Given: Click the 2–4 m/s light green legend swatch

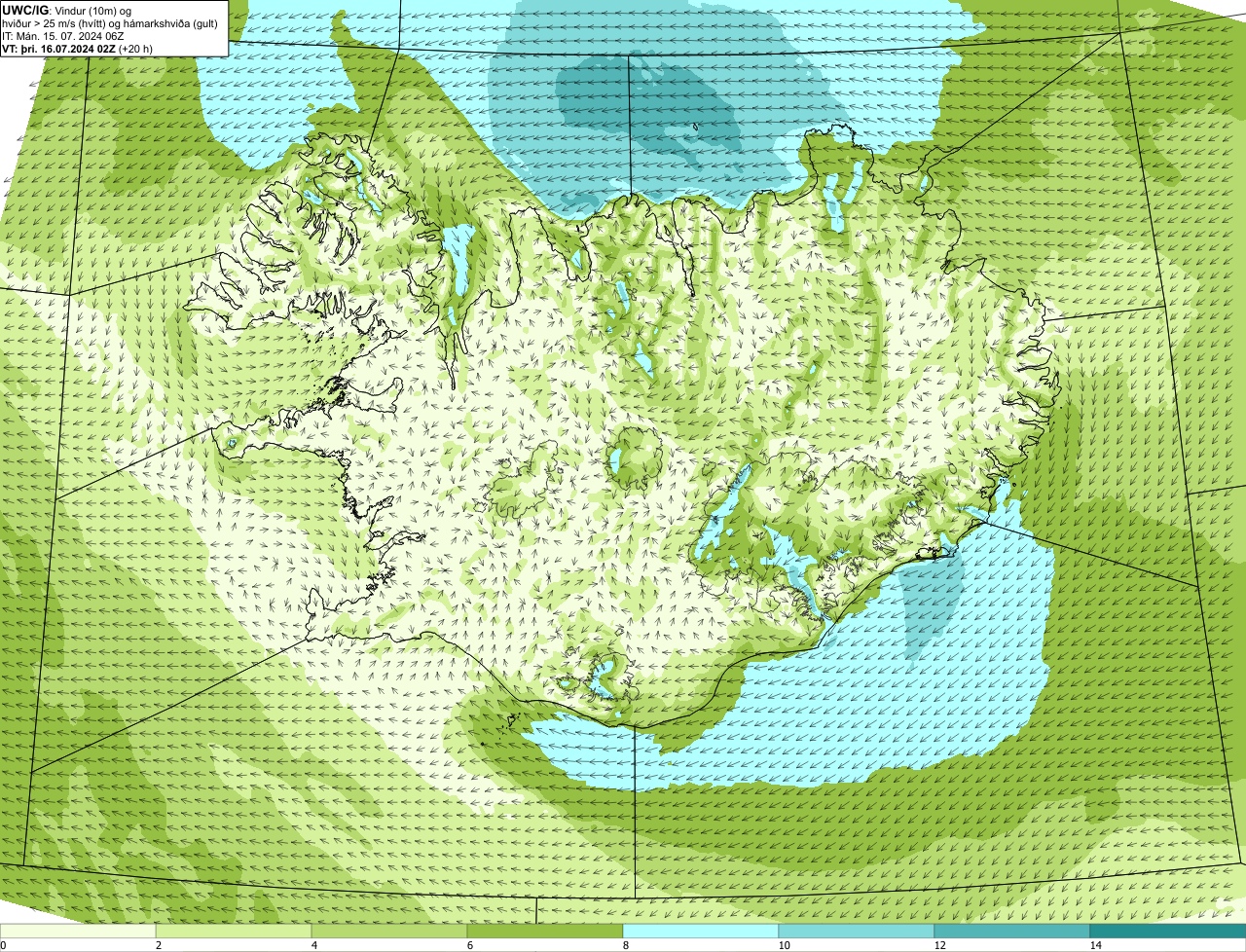Looking at the screenshot, I should pos(234,931).
